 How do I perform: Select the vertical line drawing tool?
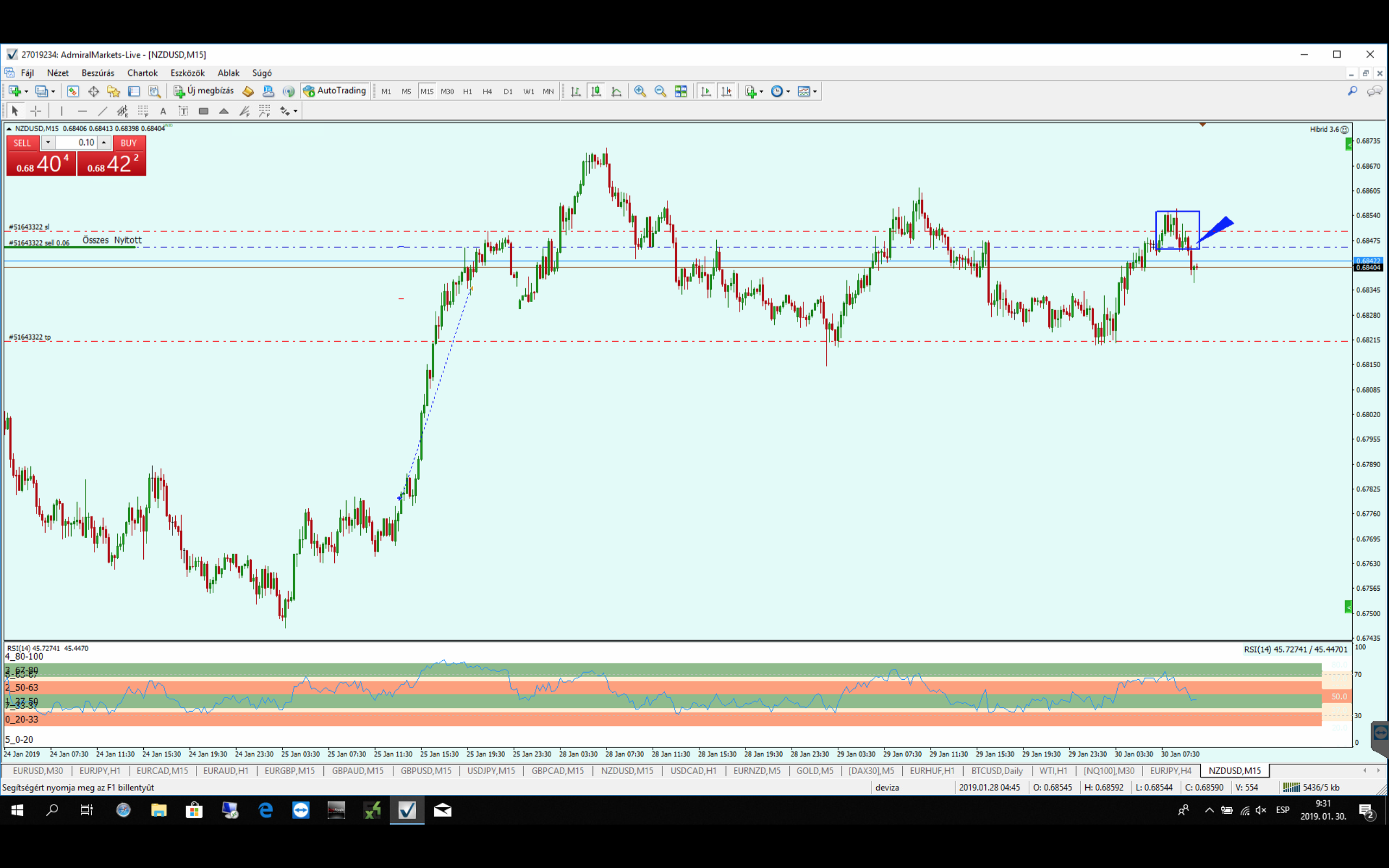(61, 111)
